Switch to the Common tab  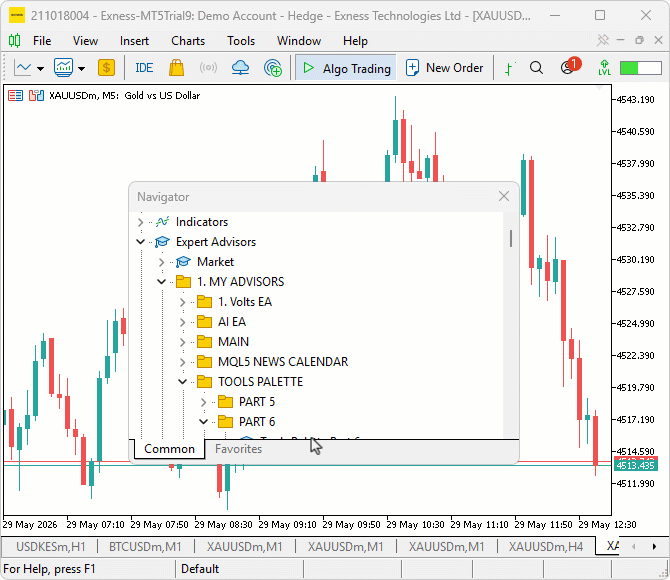(x=169, y=449)
